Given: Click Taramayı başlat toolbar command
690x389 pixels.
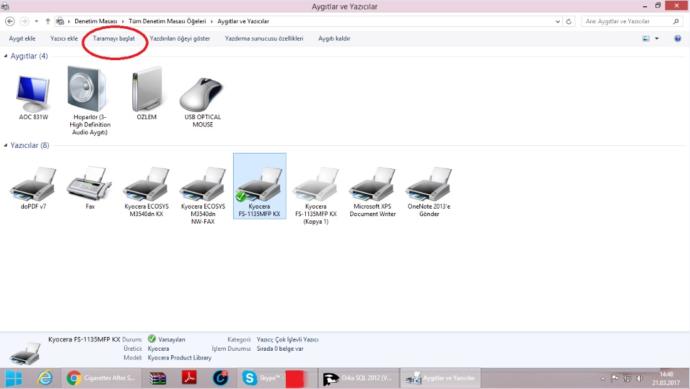Looking at the screenshot, I should click(114, 39).
